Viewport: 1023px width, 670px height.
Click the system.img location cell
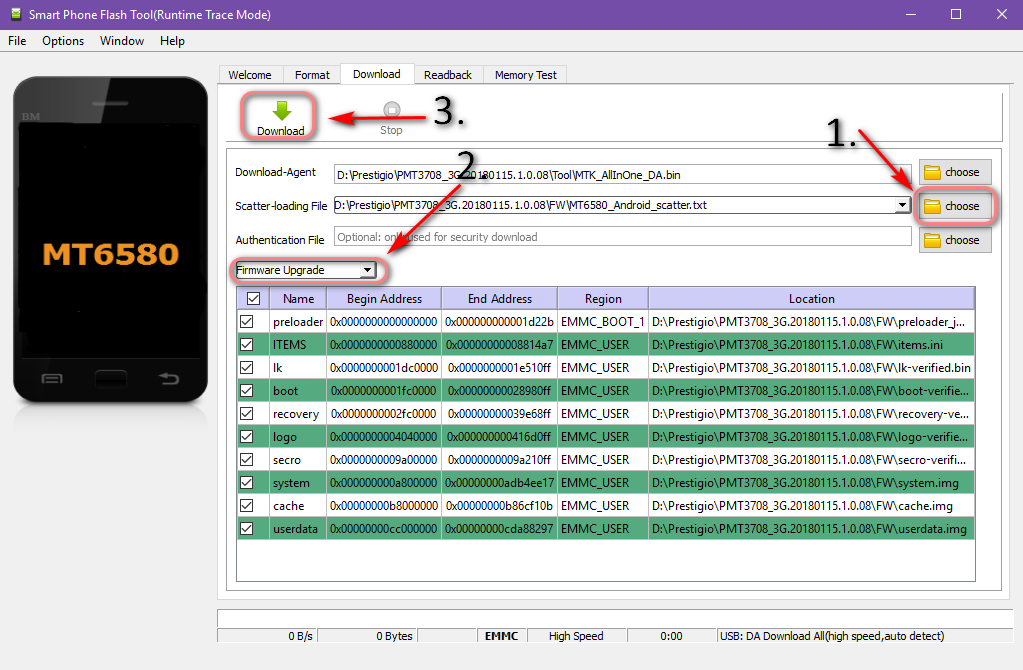(x=811, y=483)
